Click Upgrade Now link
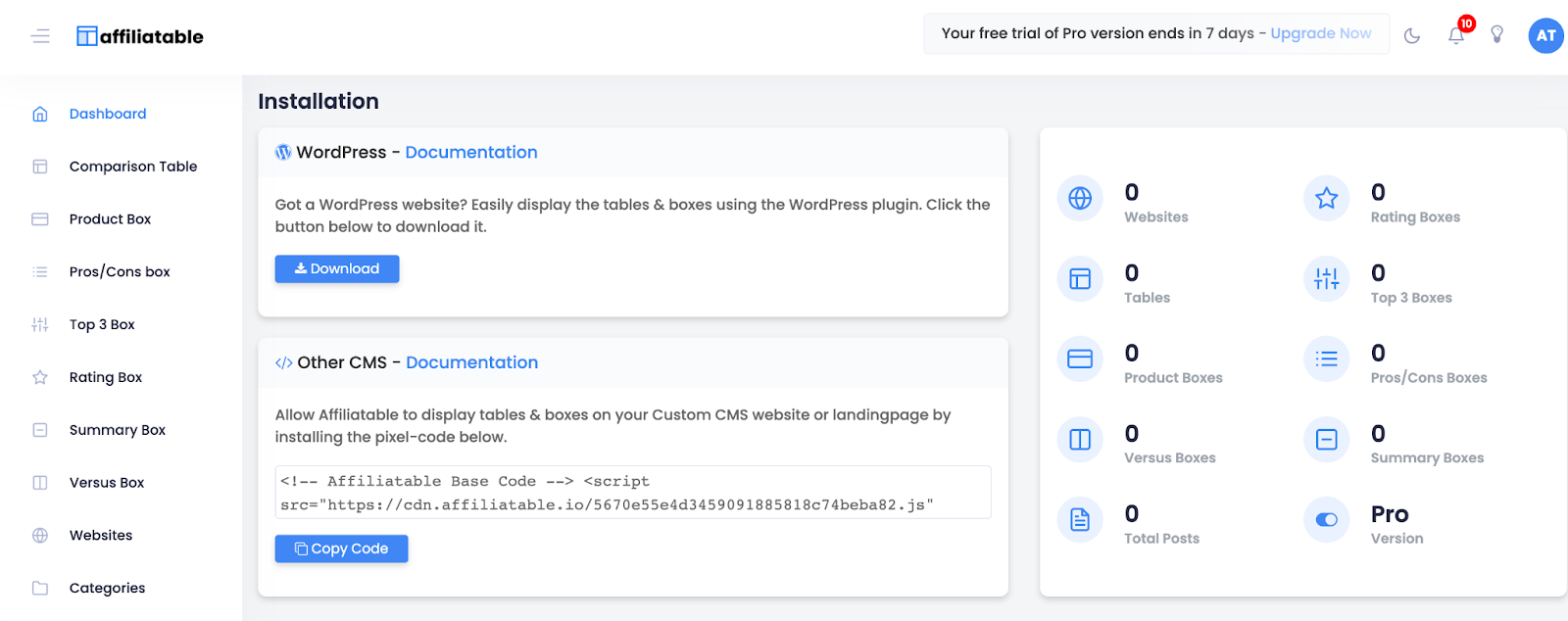The width and height of the screenshot is (1568, 621). (1321, 33)
